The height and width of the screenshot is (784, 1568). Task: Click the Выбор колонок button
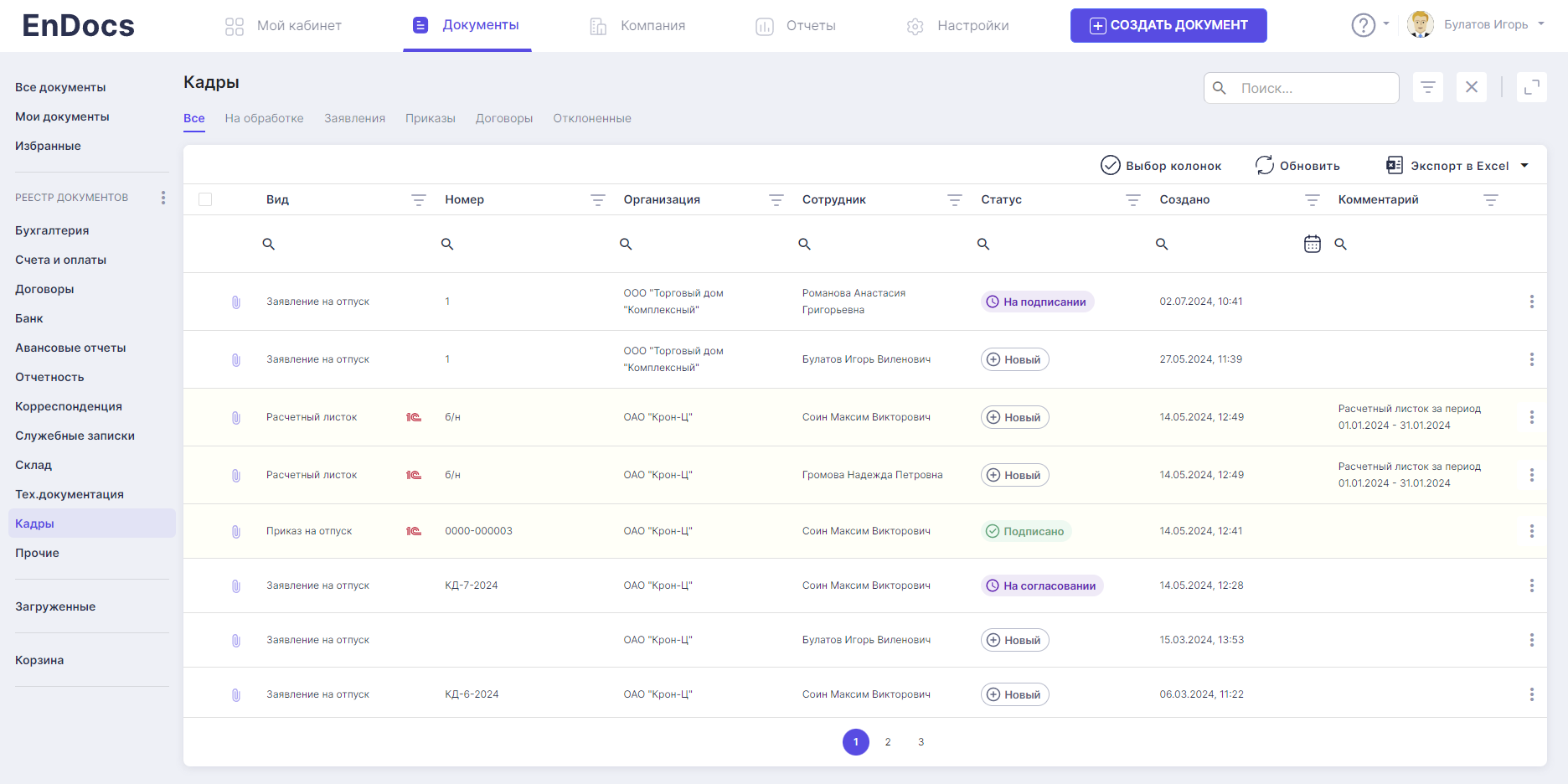[x=1161, y=166]
